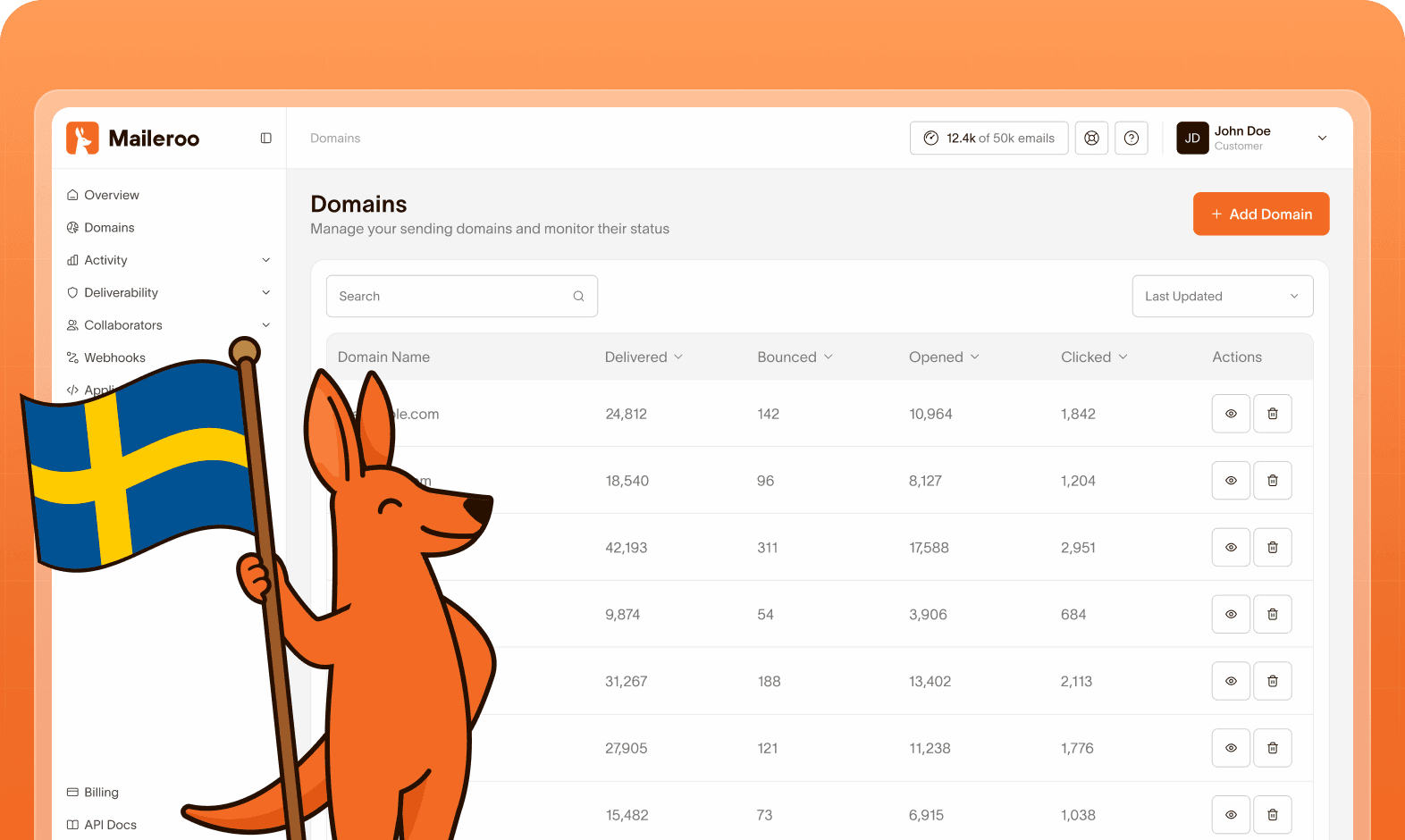
Task: Click the clicked value 684
Action: (1073, 615)
